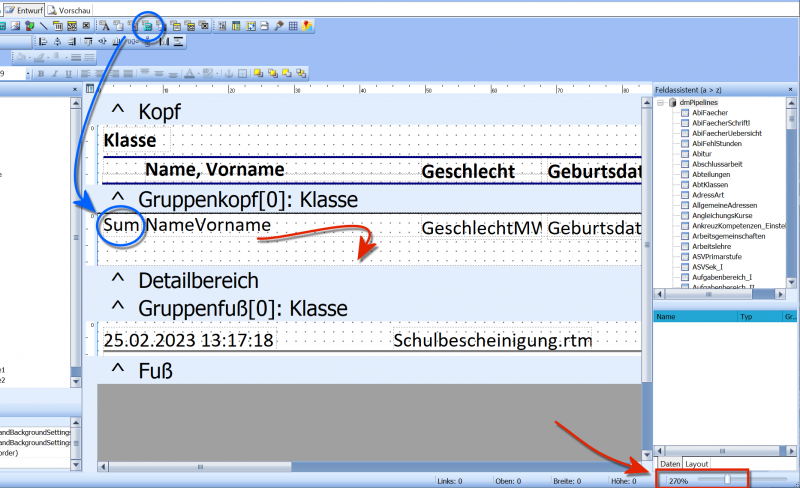The height and width of the screenshot is (488, 800).
Task: Sort by Typ column header
Action: 760,316
